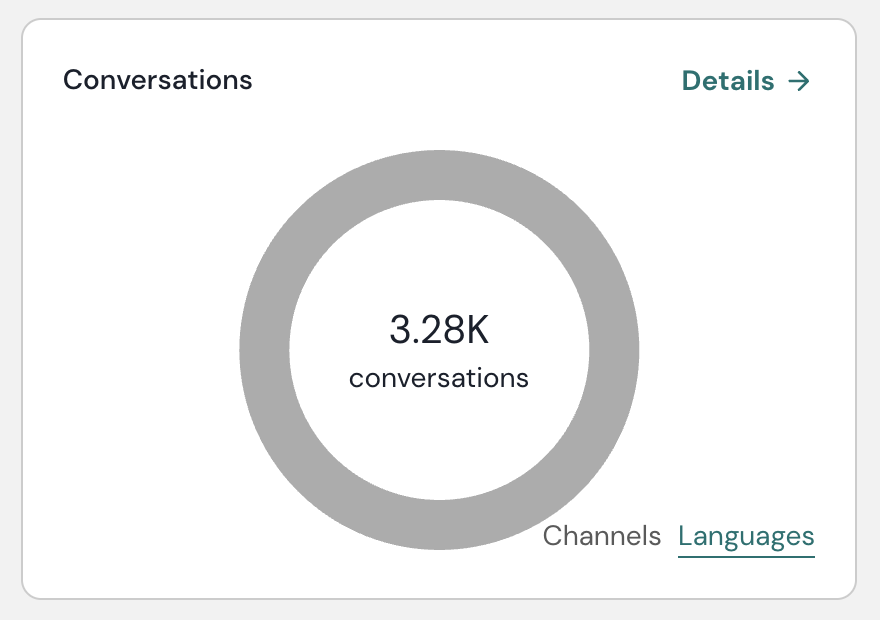Click the Channels option beside Languages
Image resolution: width=880 pixels, height=620 pixels.
(601, 536)
